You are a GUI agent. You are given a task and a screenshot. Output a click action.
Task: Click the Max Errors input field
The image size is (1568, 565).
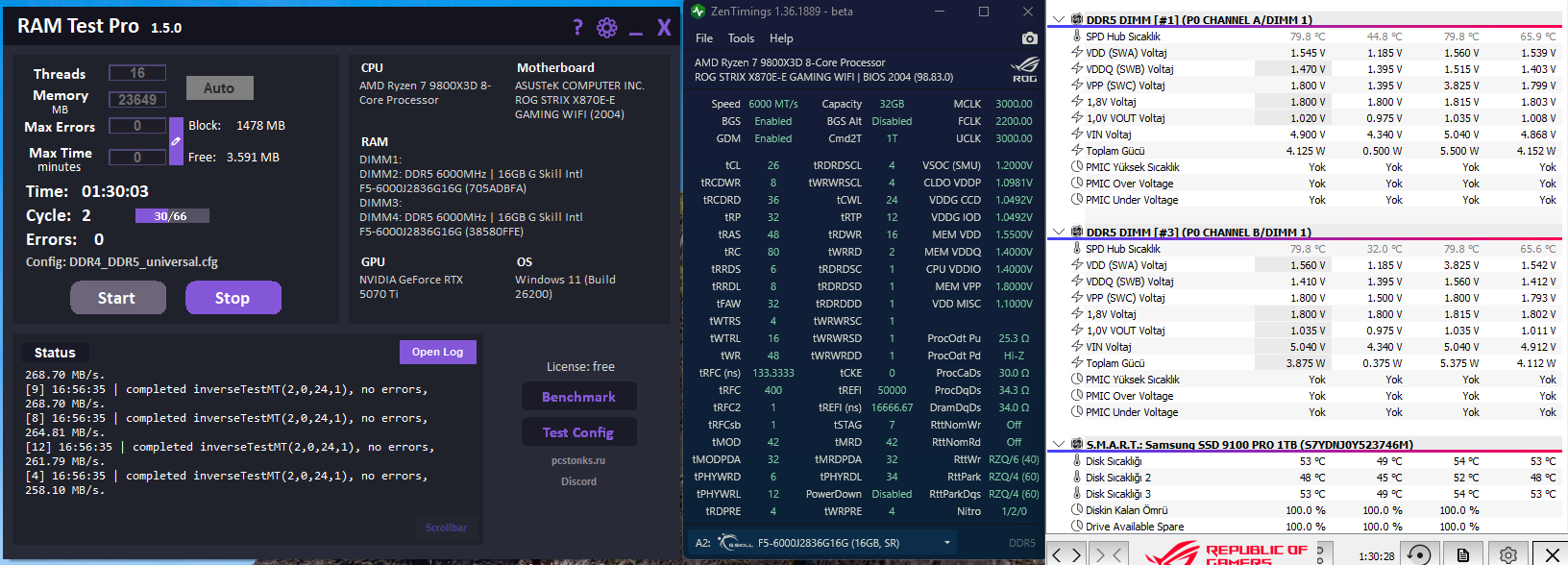[x=137, y=126]
